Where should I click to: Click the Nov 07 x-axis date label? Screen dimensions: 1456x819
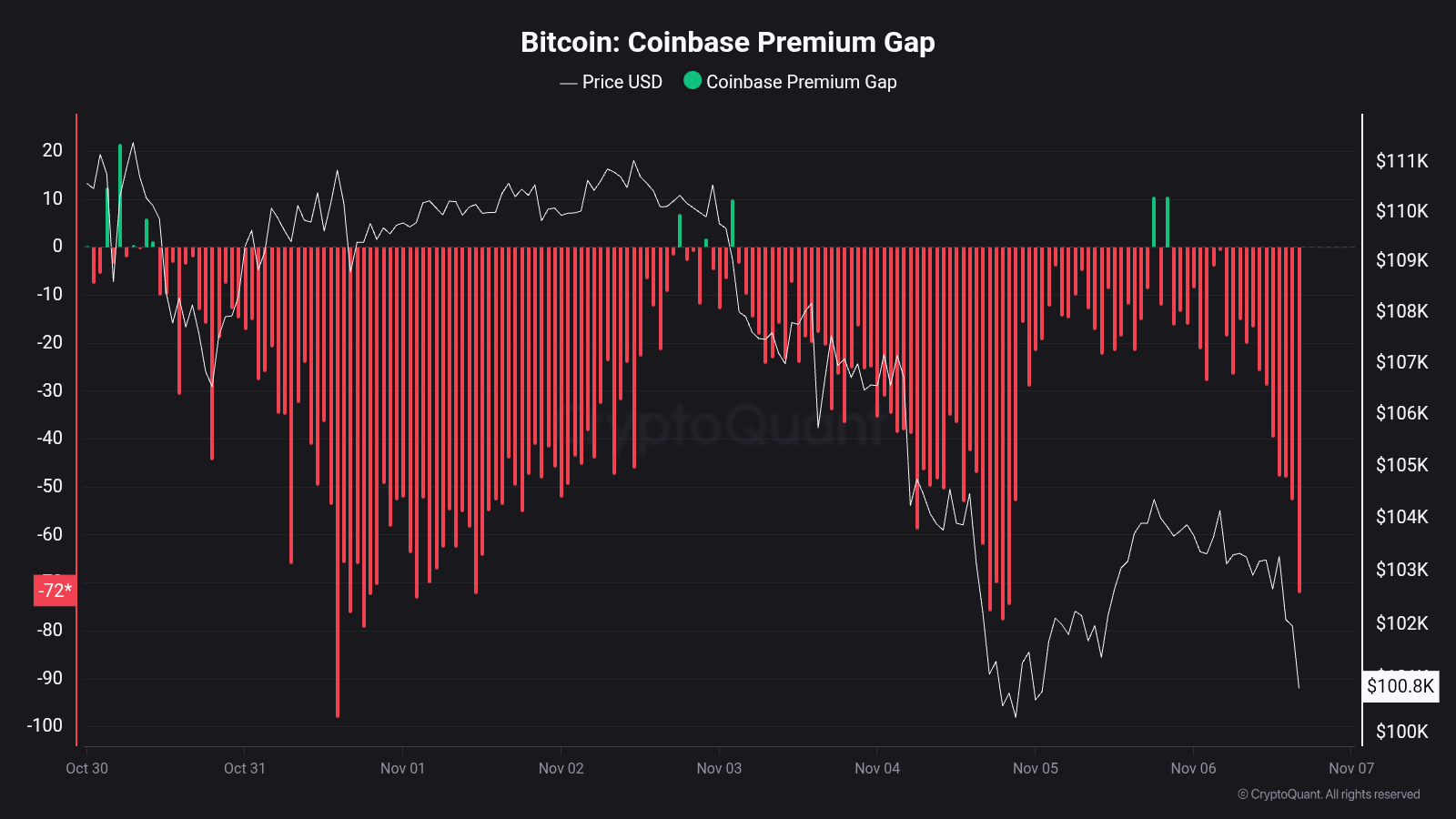point(1350,768)
